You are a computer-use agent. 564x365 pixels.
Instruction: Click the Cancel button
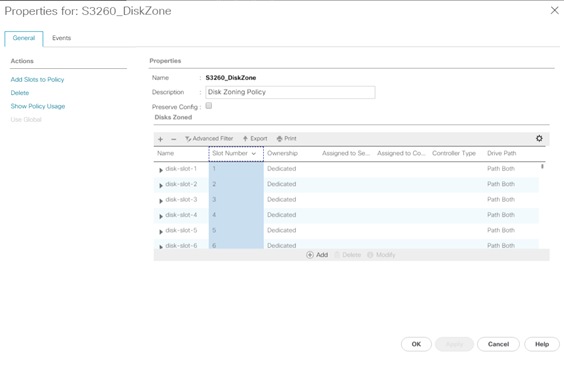coord(498,344)
